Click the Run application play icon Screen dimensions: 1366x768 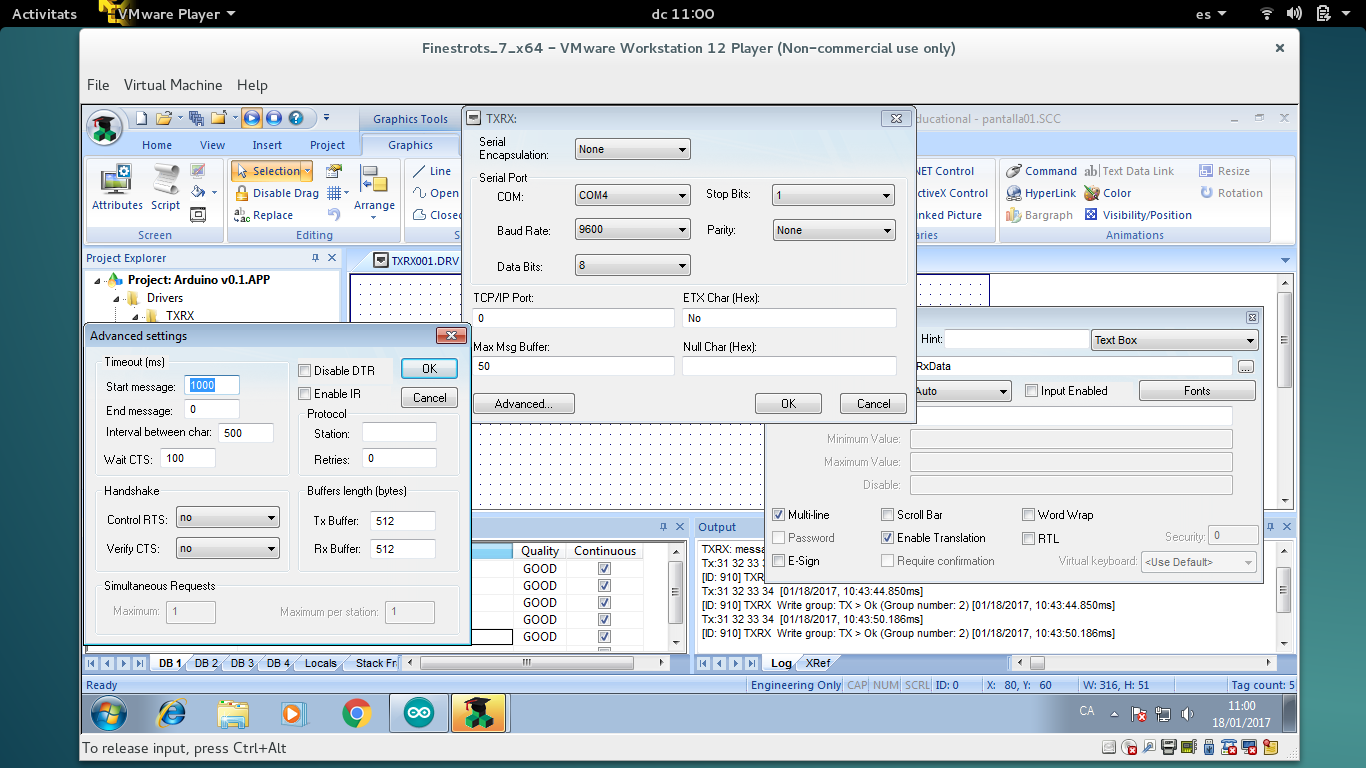(x=251, y=118)
